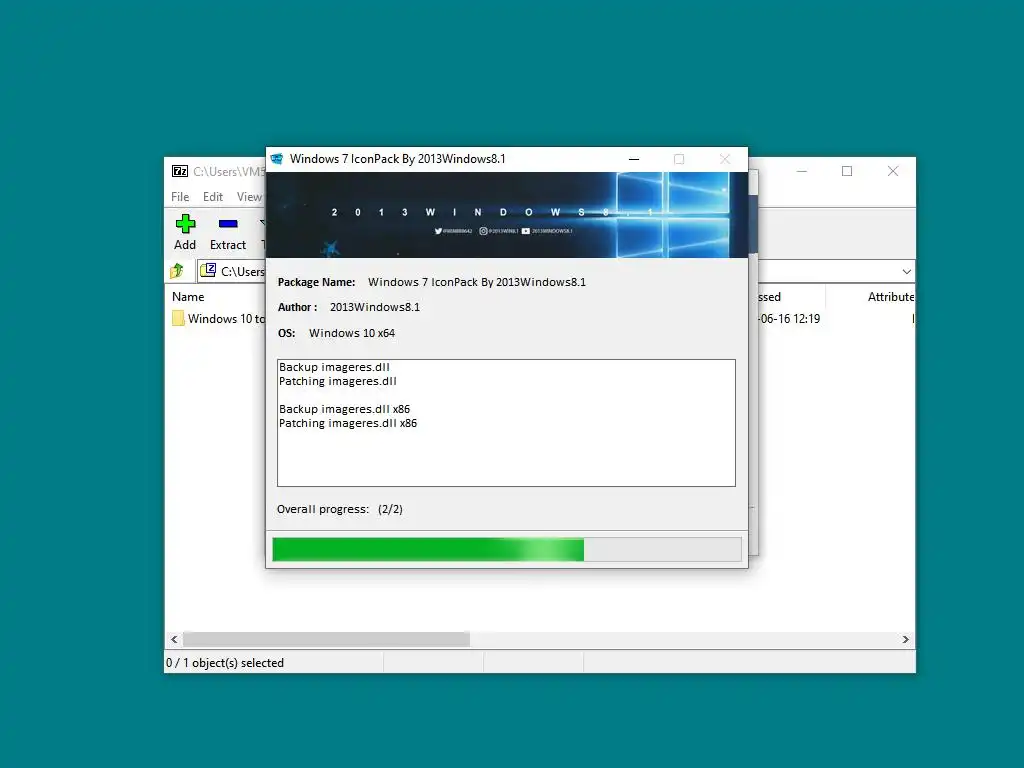Minimize the IconPack installer window
Viewport: 1024px width, 768px height.
(633, 159)
